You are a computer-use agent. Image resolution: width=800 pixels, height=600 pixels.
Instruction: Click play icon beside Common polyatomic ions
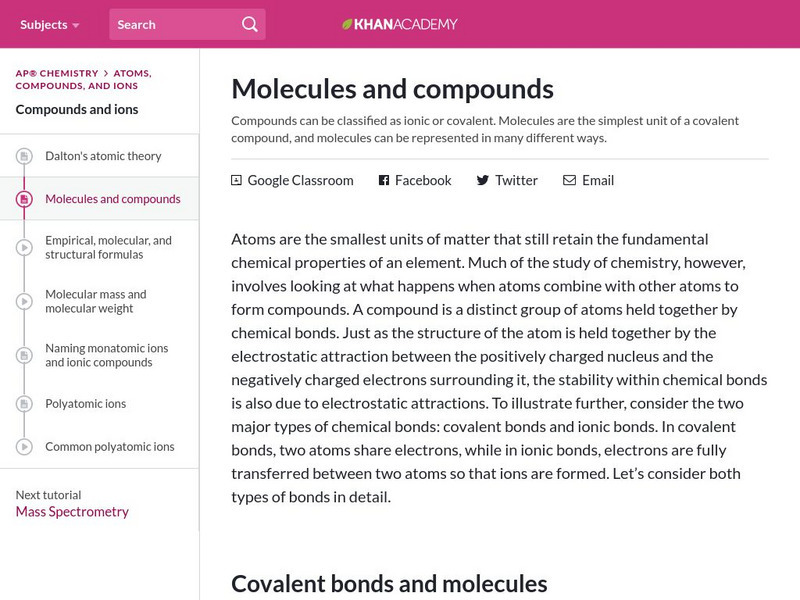(24, 447)
